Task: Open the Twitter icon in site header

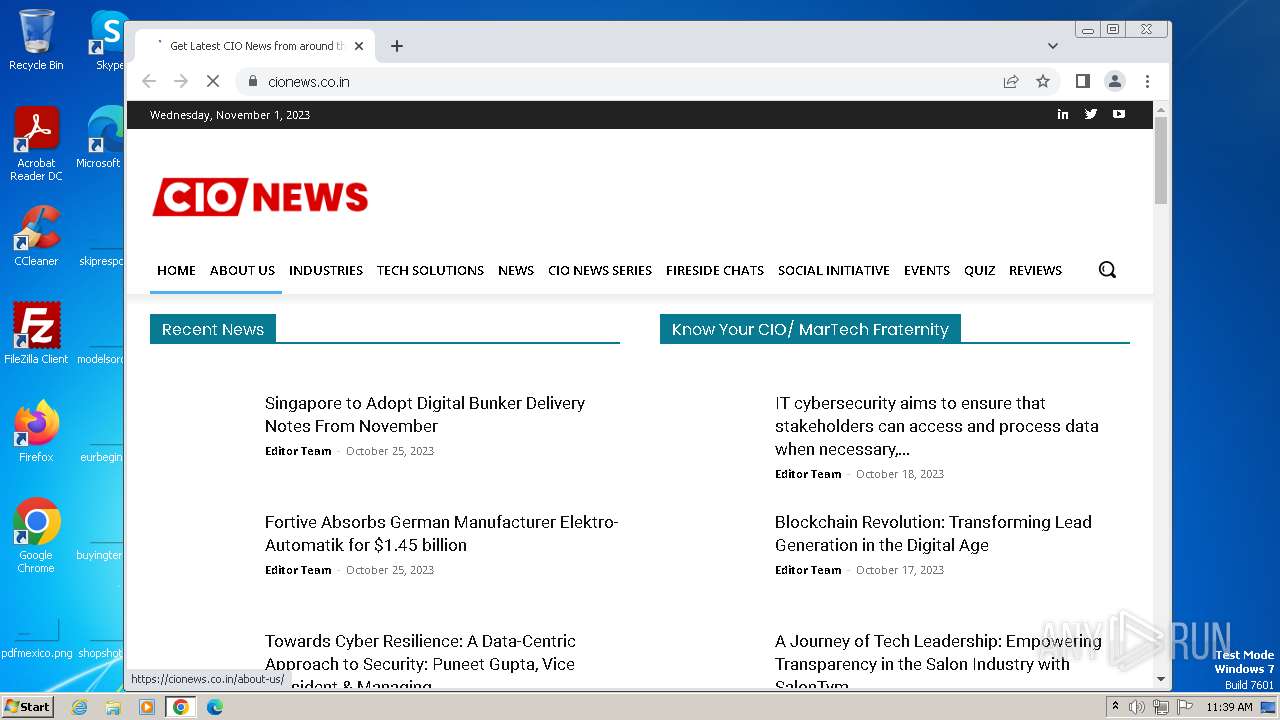Action: coord(1090,114)
